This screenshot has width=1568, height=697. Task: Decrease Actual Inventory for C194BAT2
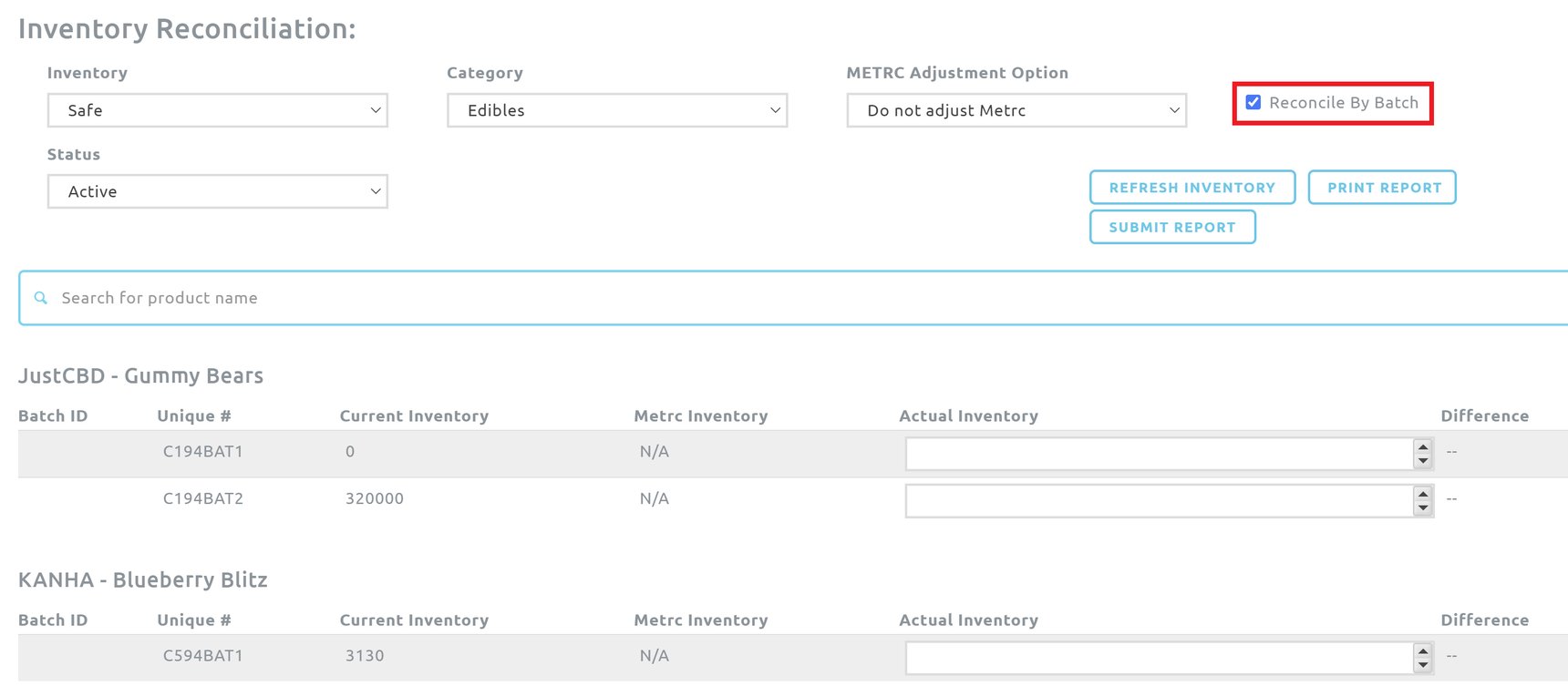(1423, 508)
